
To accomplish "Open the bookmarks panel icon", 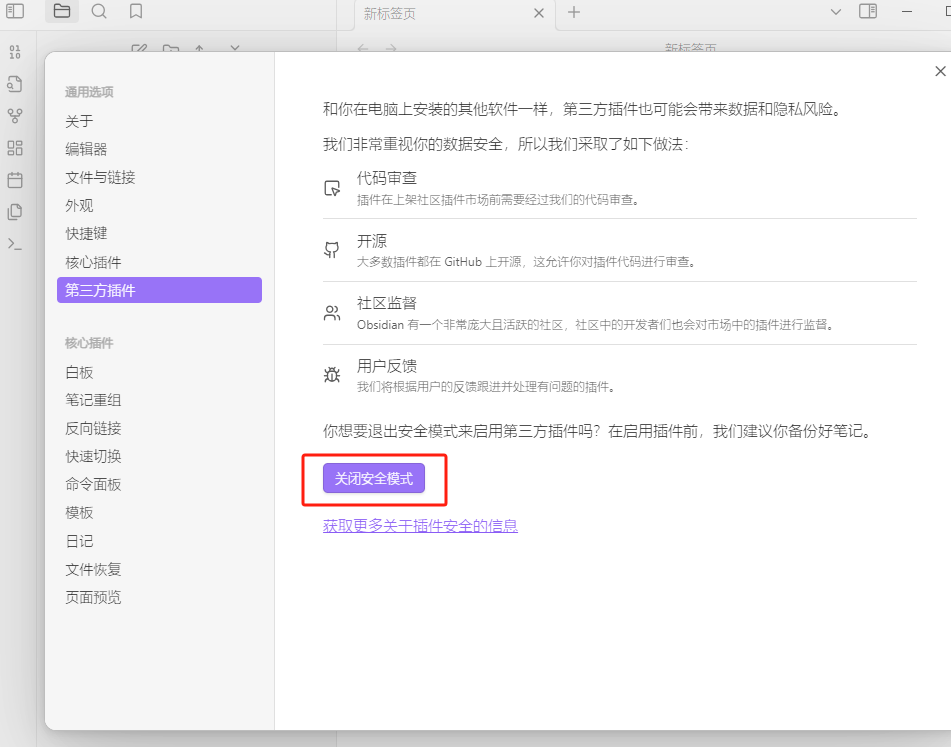I will click(x=136, y=12).
